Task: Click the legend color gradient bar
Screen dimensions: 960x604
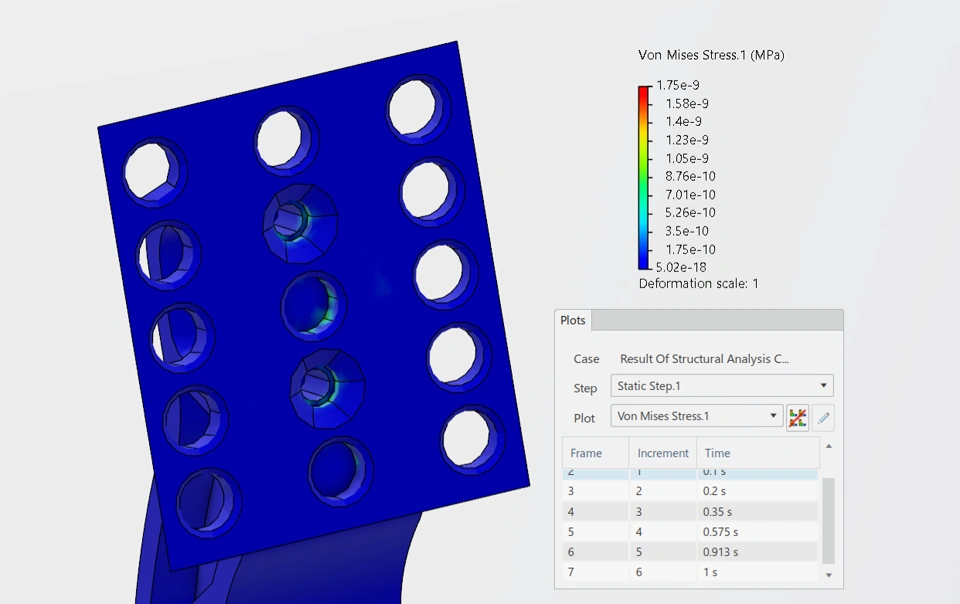Action: pos(644,177)
